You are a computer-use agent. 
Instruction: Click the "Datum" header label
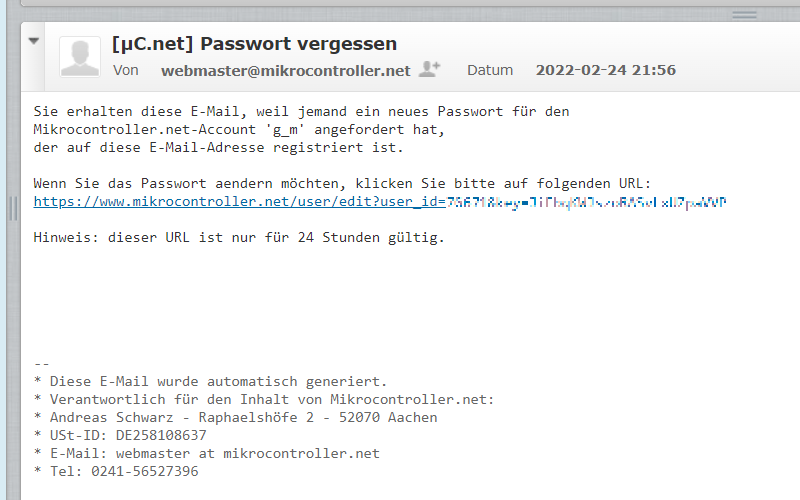(x=490, y=70)
